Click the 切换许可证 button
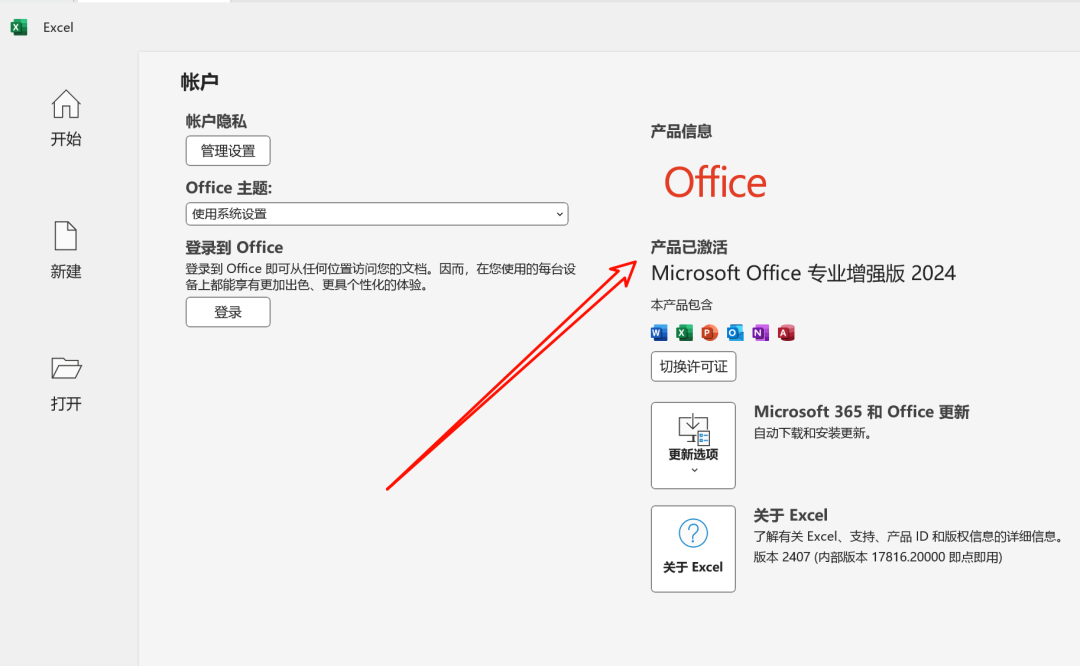The width and height of the screenshot is (1080, 666). tap(694, 366)
